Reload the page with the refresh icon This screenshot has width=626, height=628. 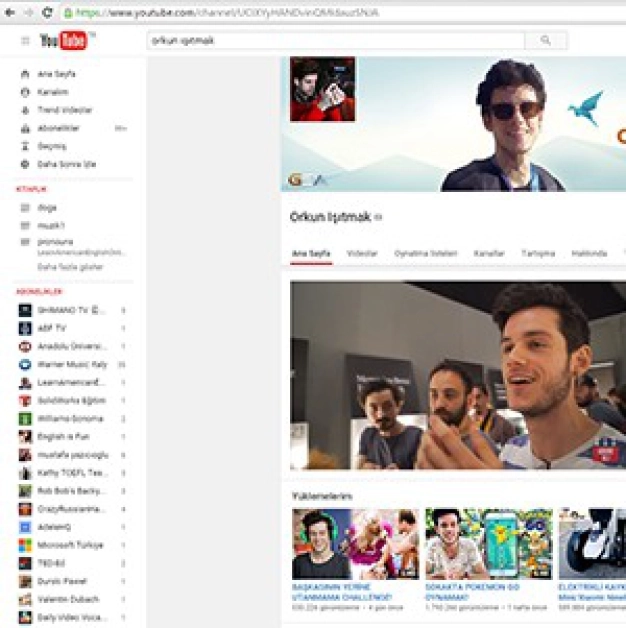pyautogui.click(x=45, y=13)
